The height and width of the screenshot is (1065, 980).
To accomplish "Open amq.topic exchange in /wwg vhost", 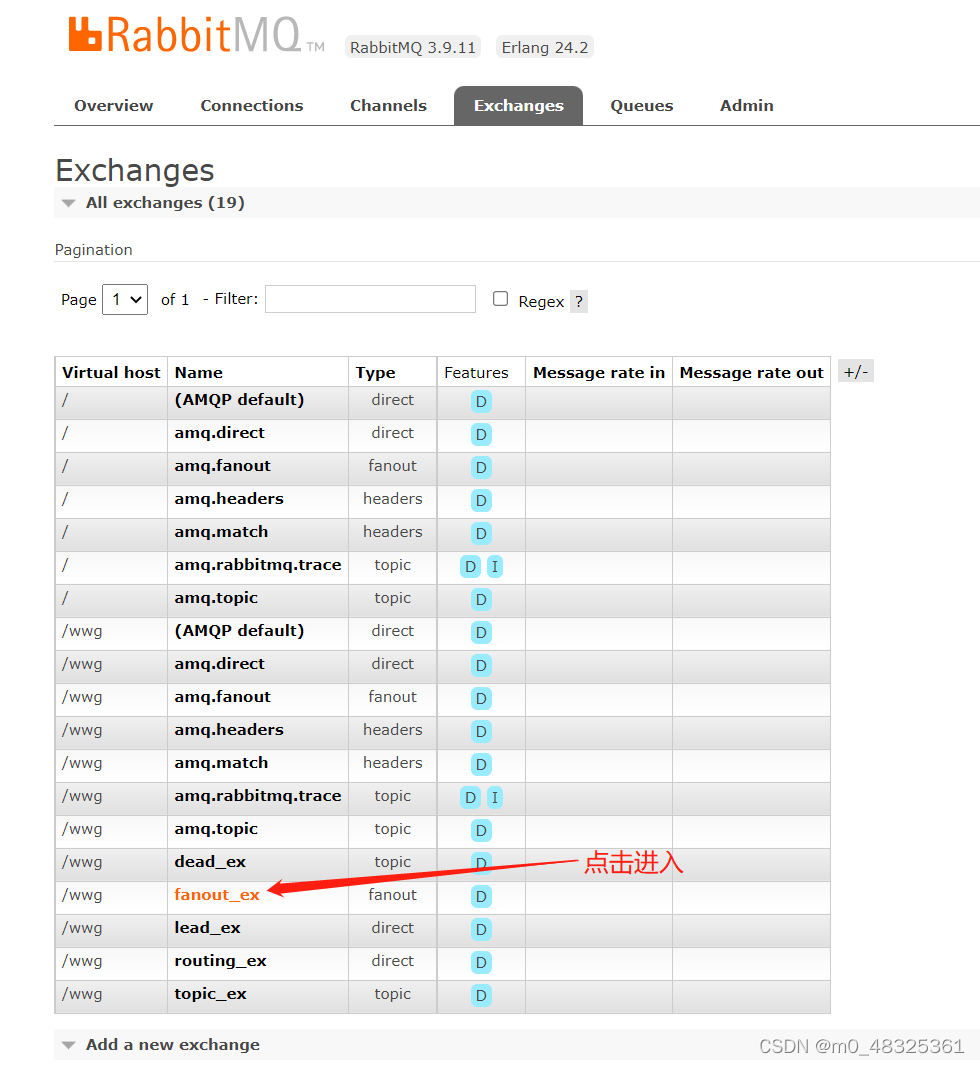I will click(216, 829).
